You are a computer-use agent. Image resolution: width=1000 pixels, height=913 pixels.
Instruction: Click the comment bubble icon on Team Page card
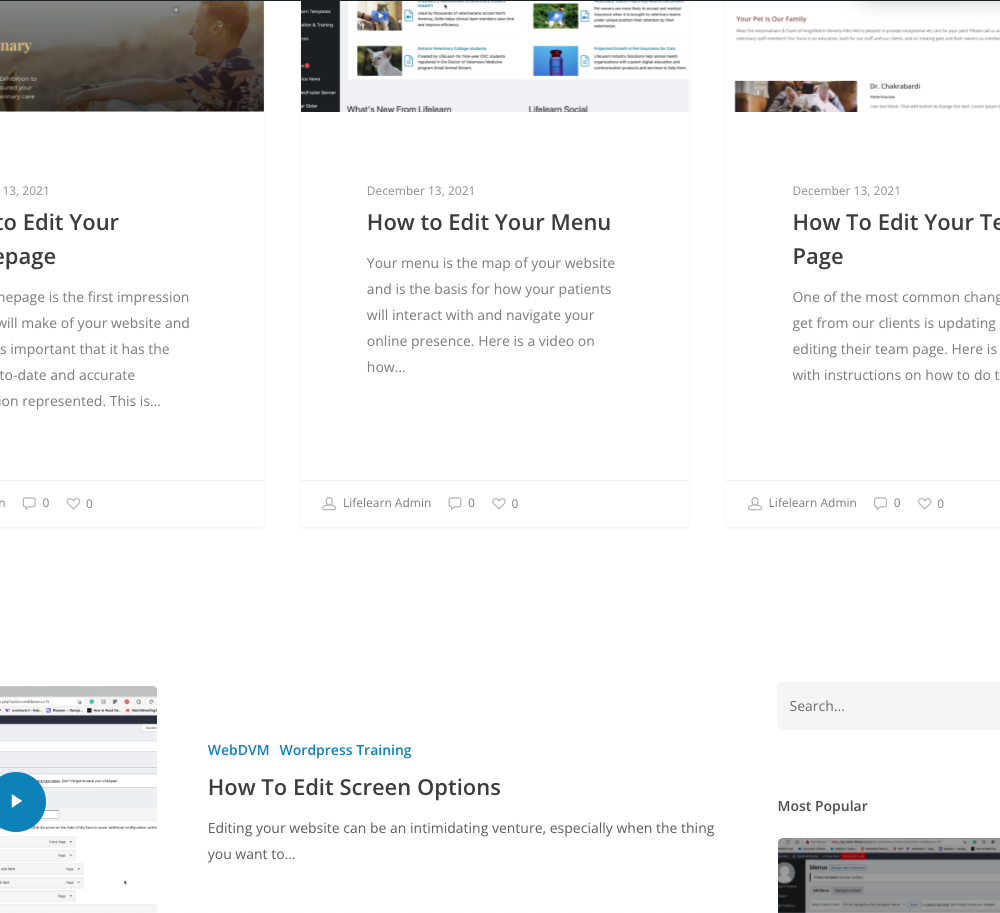click(880, 503)
